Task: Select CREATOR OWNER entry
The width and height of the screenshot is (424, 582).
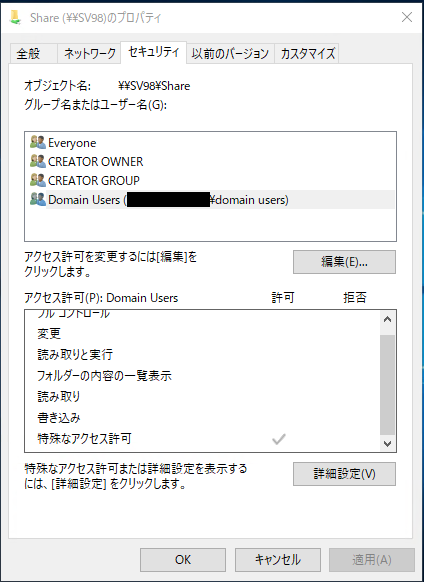Action: [211, 162]
